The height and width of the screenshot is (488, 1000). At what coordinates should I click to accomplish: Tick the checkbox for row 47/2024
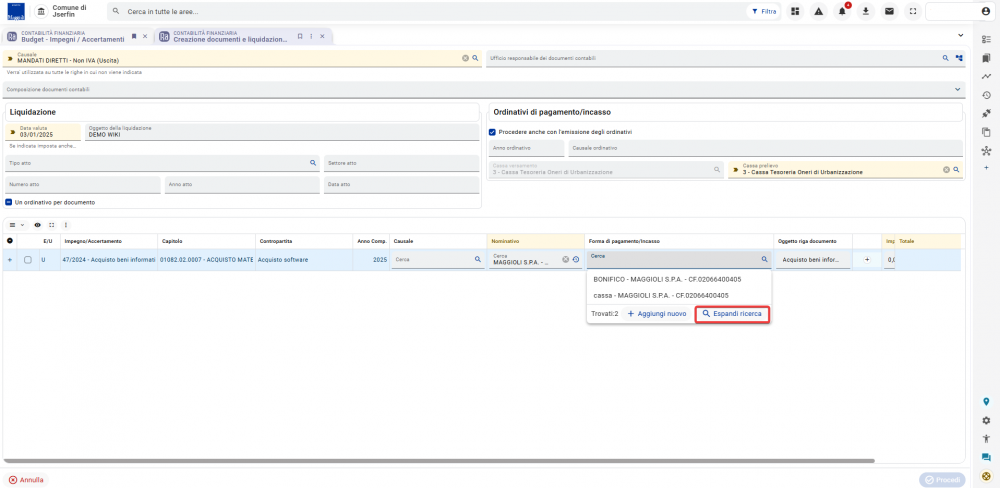pos(28,260)
